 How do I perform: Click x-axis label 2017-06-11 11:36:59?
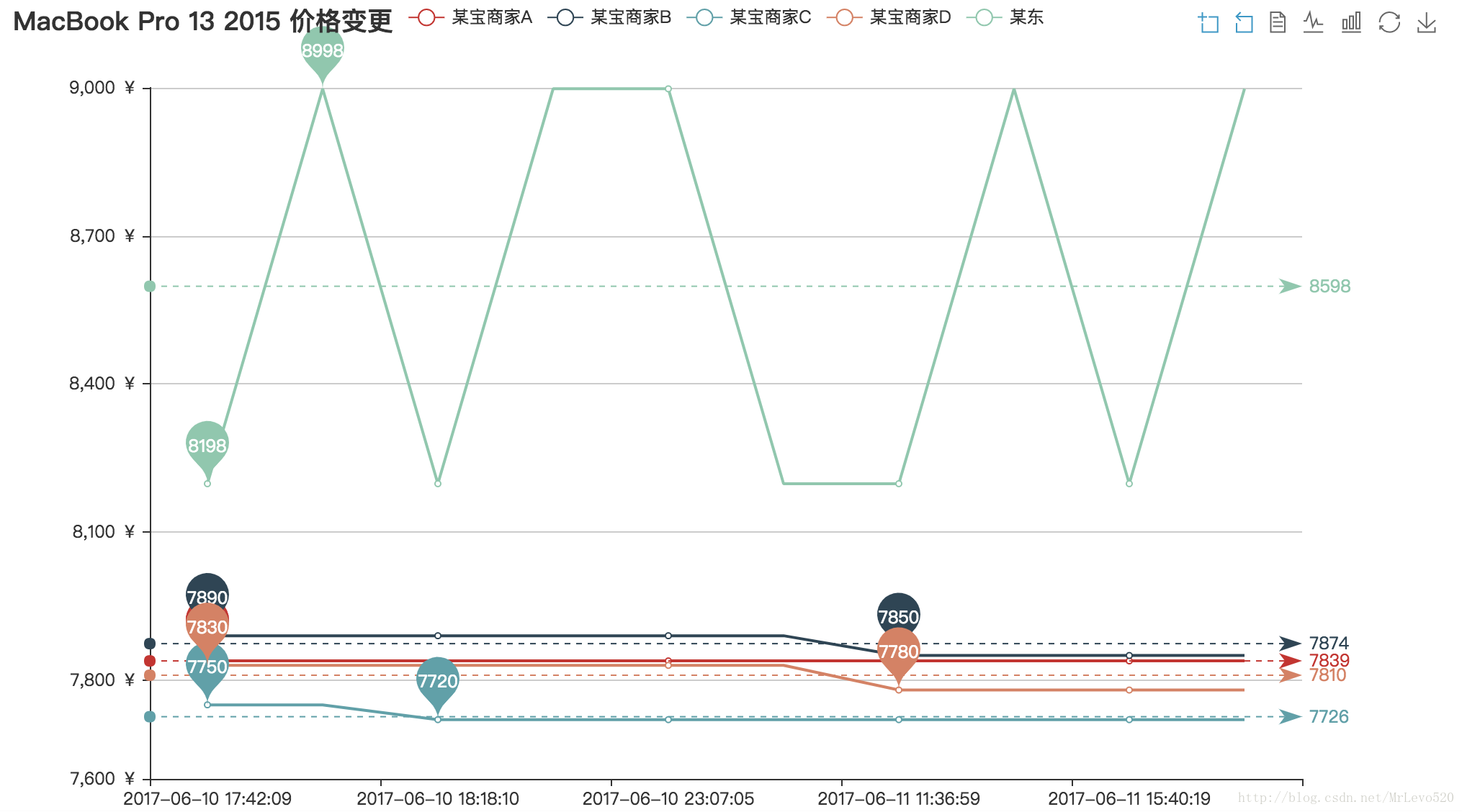tap(899, 799)
